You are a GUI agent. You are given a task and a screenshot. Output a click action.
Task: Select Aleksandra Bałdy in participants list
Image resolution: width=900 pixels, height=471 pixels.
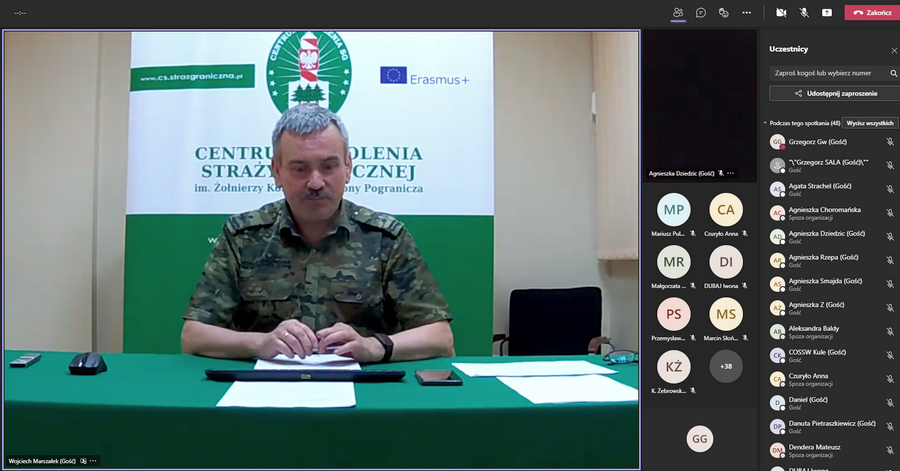pyautogui.click(x=814, y=328)
